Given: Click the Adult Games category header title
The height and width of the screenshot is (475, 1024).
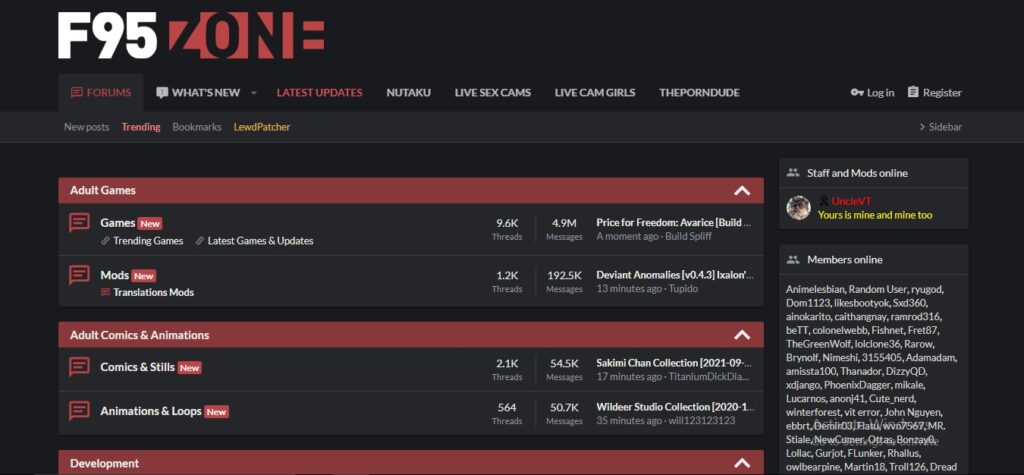Looking at the screenshot, I should [x=103, y=191].
